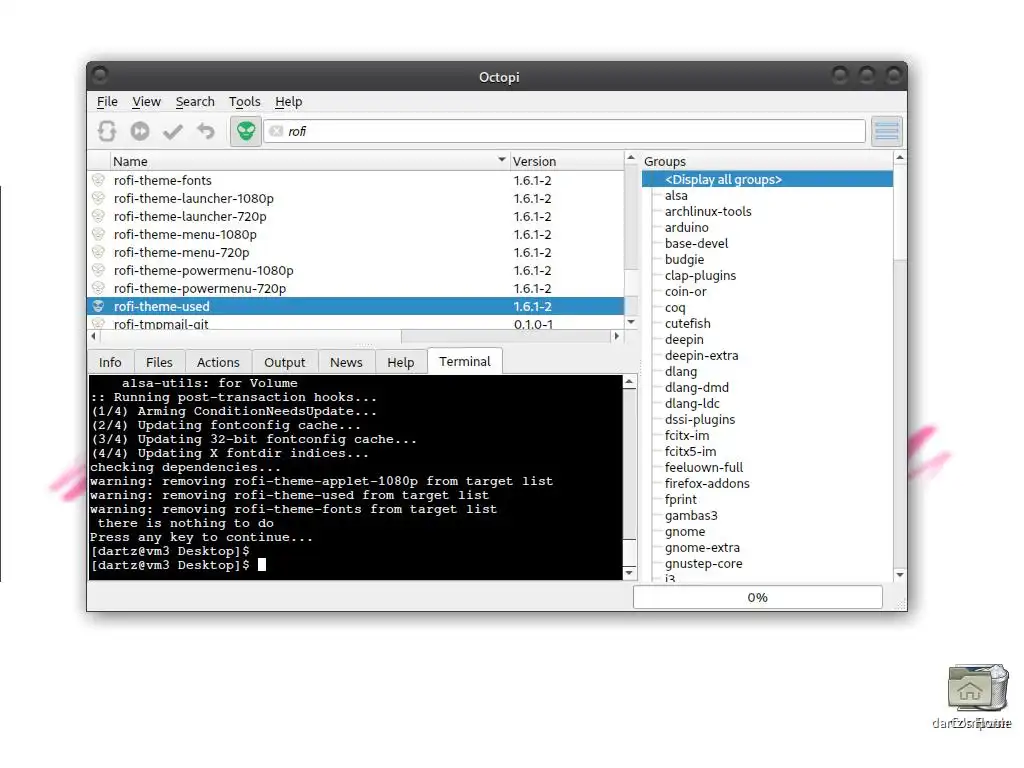The image size is (1024, 768).
Task: Select the cutefish group
Action: click(688, 323)
